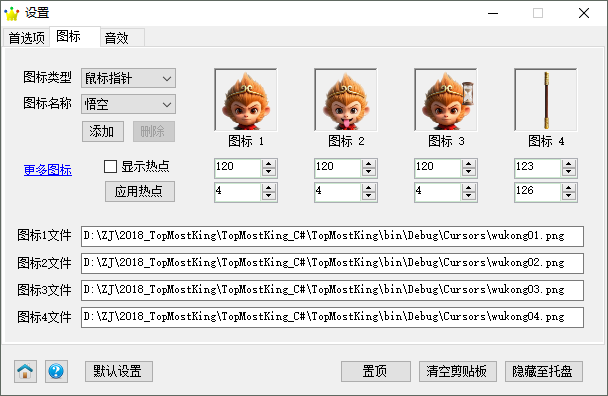The width and height of the screenshot is (608, 396).
Task: Click the 删除 button
Action: pyautogui.click(x=154, y=131)
